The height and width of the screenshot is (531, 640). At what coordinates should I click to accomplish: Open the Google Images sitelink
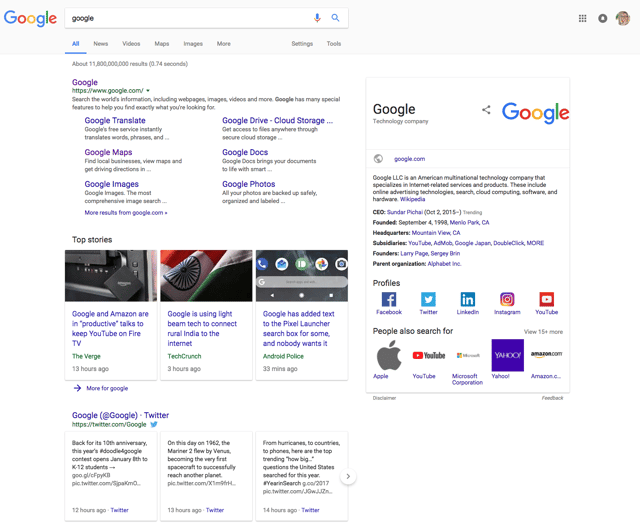pos(111,184)
